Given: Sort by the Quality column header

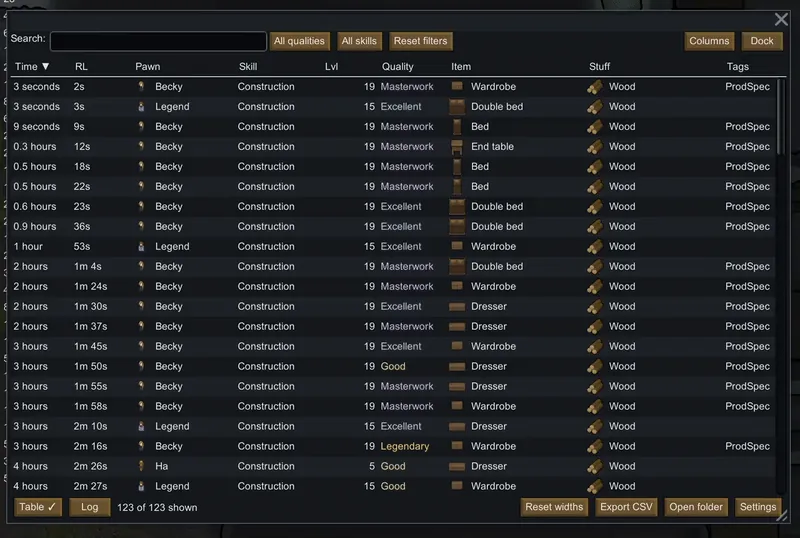Looking at the screenshot, I should tap(398, 67).
